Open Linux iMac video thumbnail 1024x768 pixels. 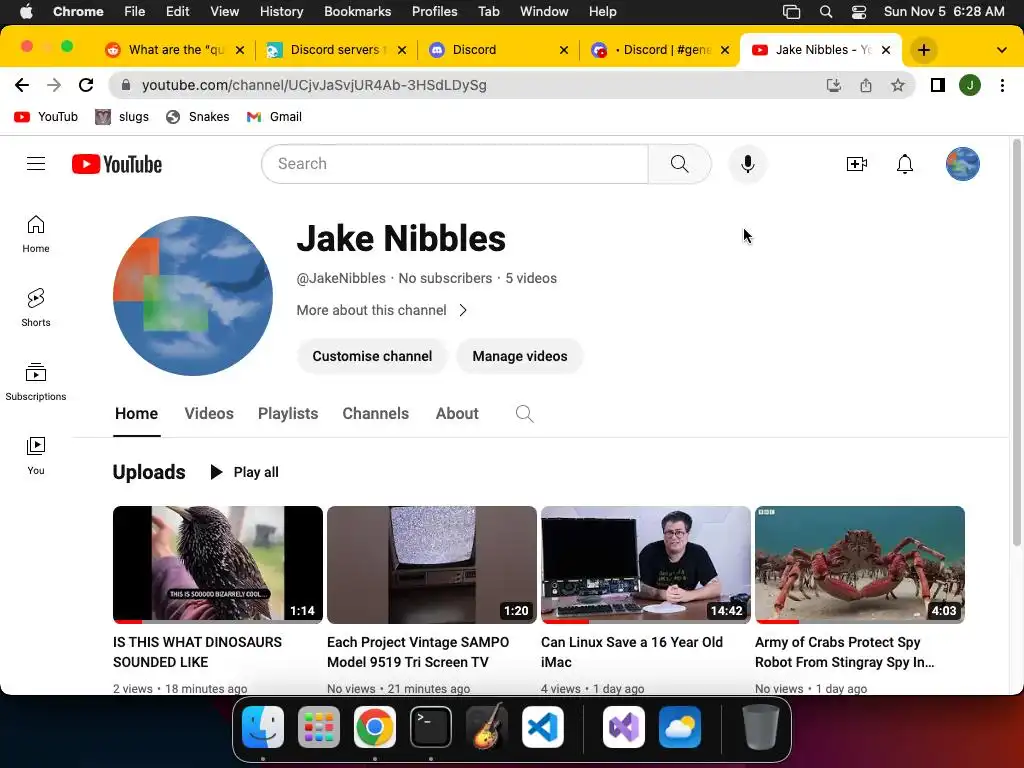click(646, 565)
